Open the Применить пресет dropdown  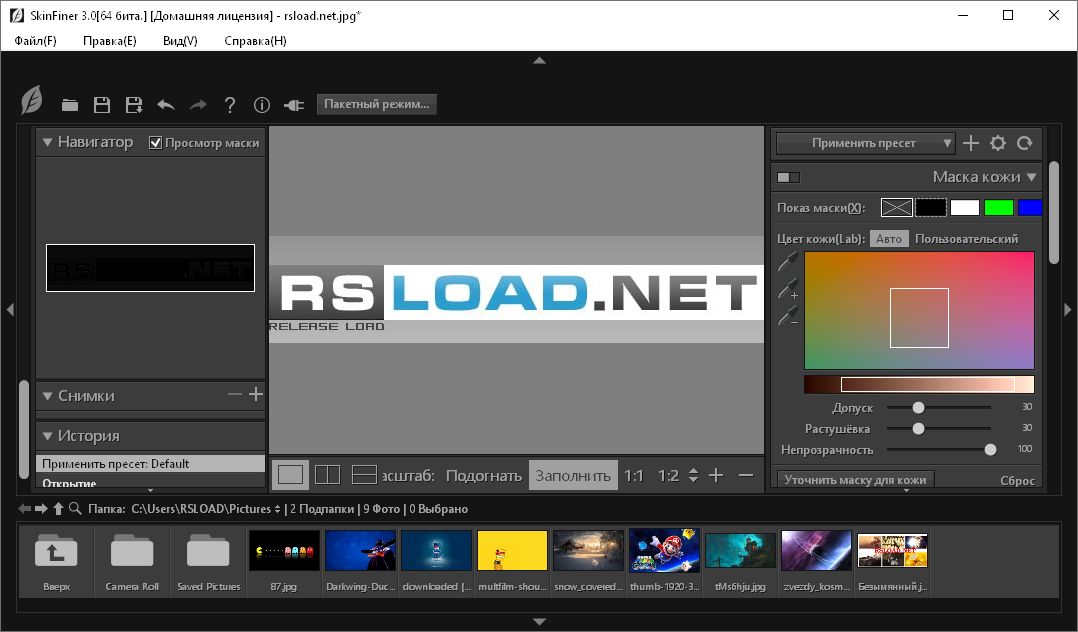coord(866,143)
